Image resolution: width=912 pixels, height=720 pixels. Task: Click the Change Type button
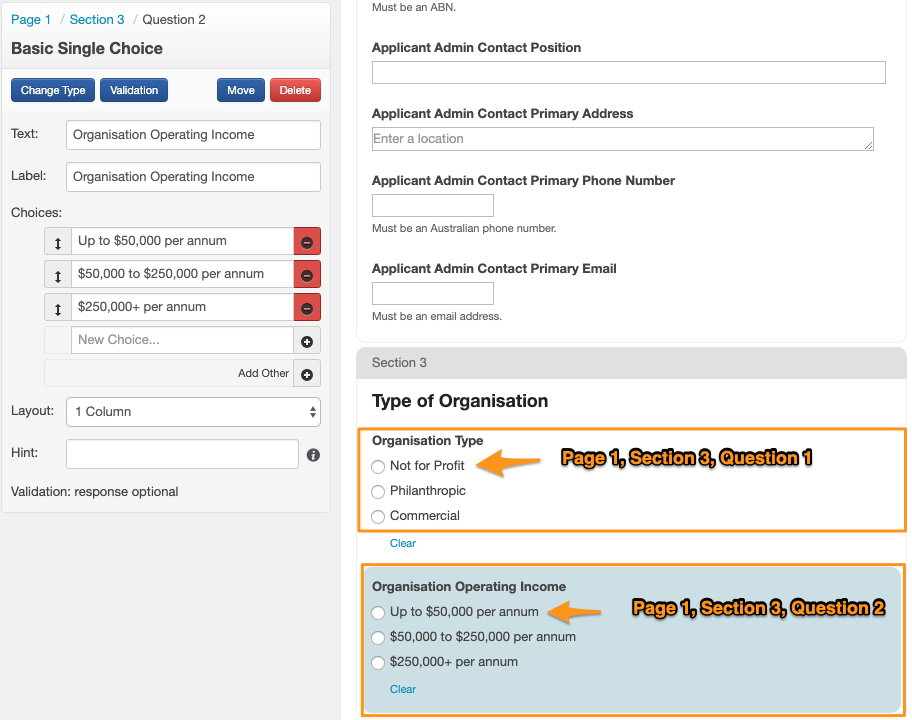pos(53,91)
